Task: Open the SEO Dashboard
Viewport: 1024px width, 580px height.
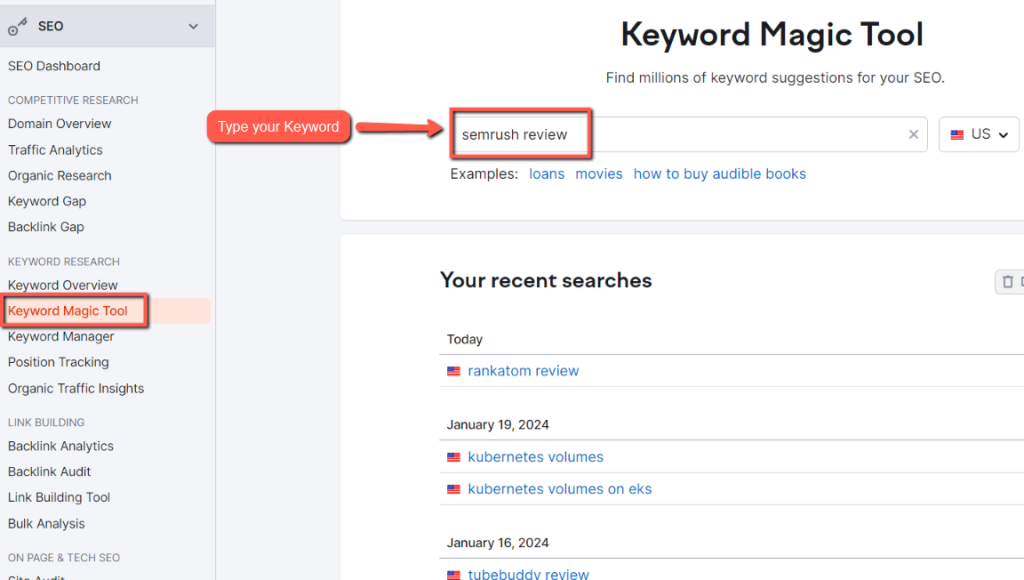Action: 53,66
